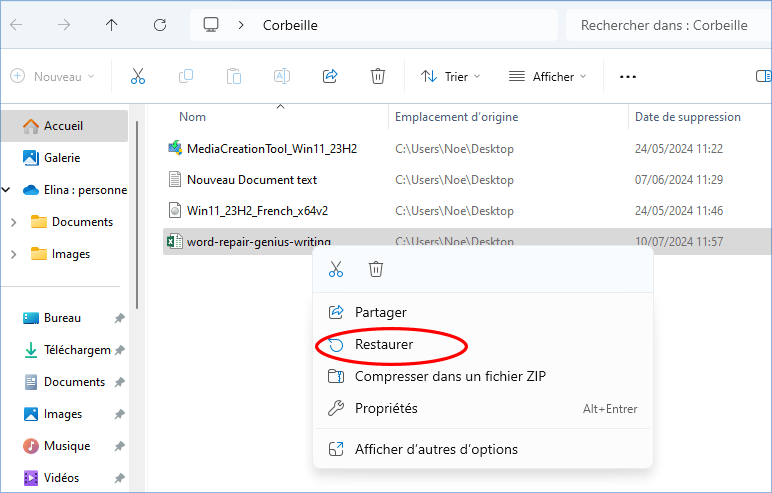Image resolution: width=772 pixels, height=493 pixels.
Task: Focus the Rechercher dans : Corbeille field
Action: (669, 25)
